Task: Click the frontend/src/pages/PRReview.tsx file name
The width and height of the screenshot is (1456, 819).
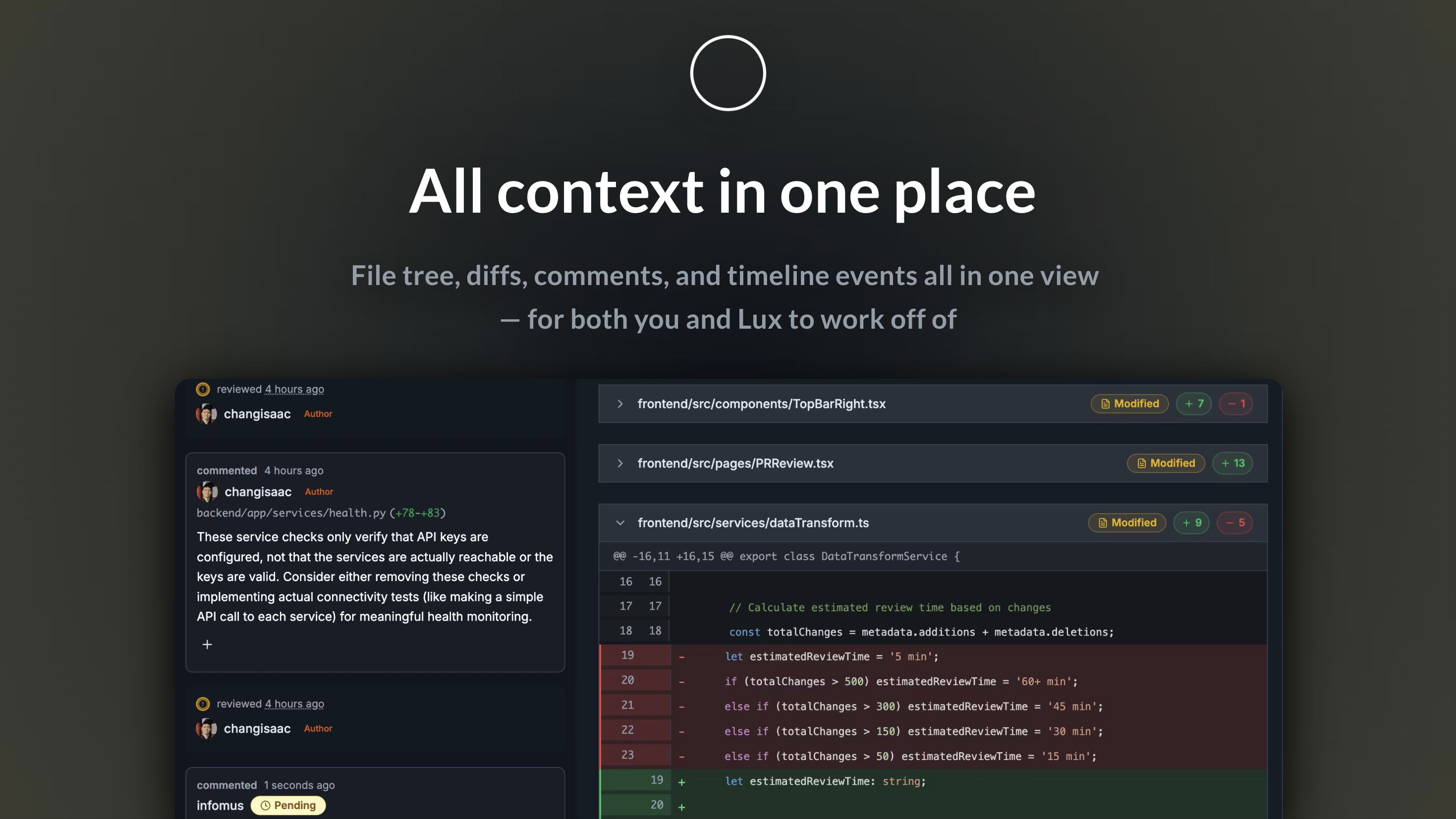Action: tap(735, 463)
